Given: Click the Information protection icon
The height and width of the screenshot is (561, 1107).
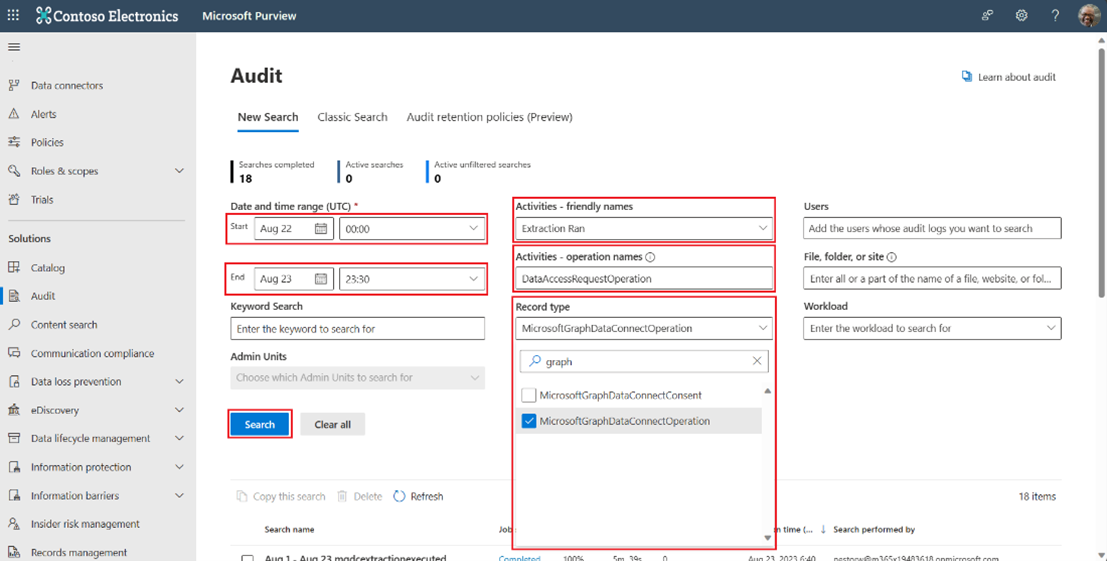Looking at the screenshot, I should 13,467.
